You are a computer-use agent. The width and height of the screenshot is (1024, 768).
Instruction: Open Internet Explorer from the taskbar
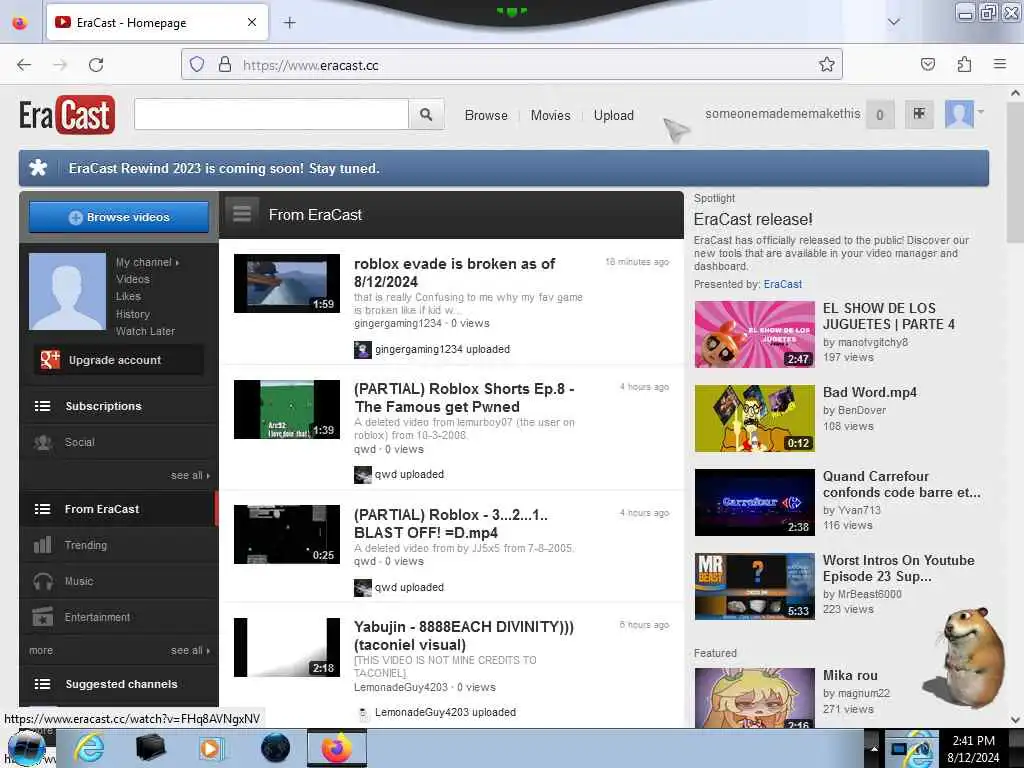[89, 748]
